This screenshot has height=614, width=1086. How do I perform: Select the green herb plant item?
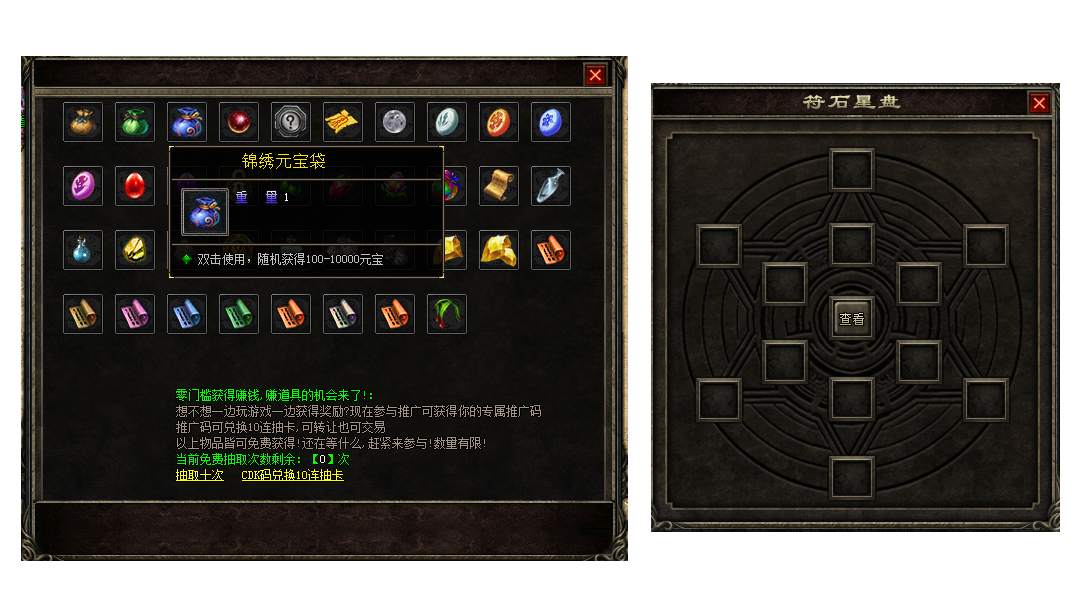[447, 314]
